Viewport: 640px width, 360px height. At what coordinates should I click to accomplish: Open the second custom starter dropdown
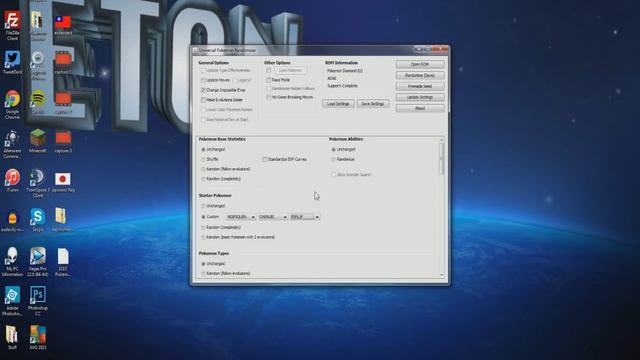273,217
